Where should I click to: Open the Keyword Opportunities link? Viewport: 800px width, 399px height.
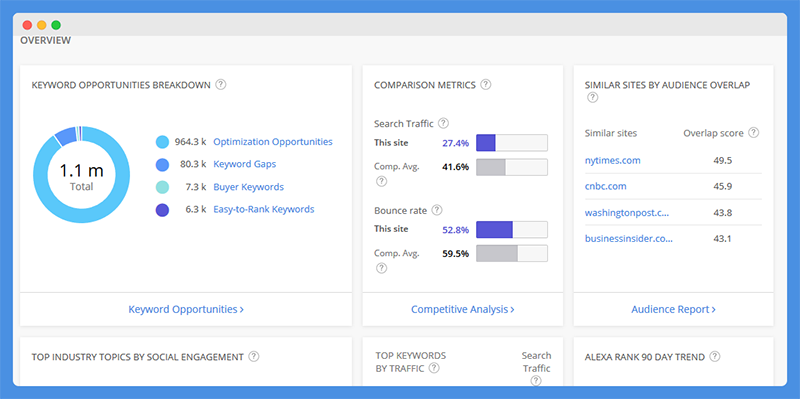click(186, 309)
